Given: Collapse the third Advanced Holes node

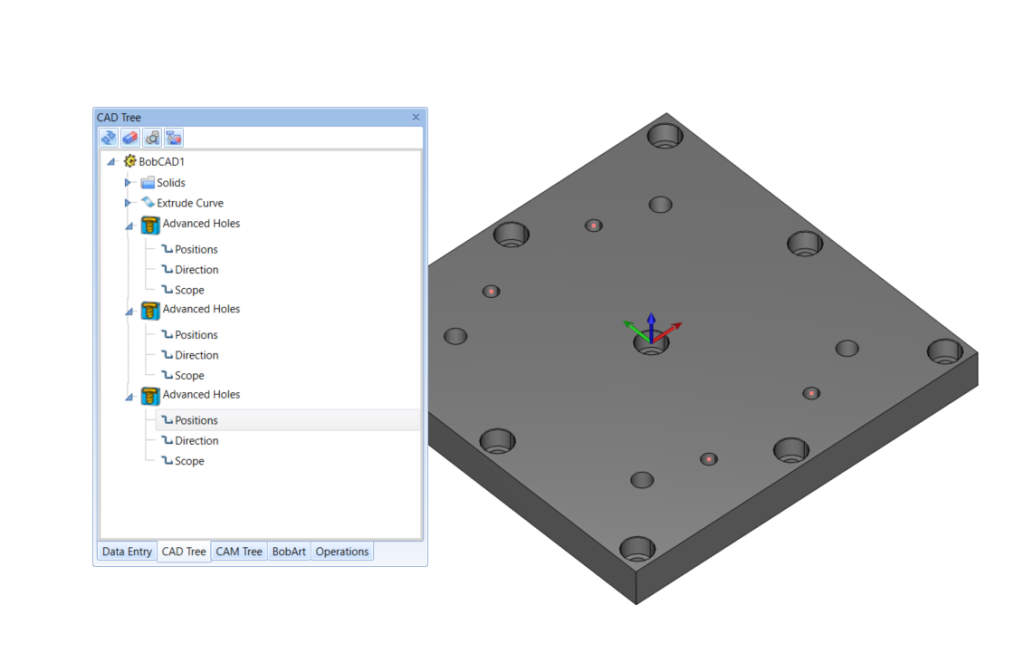Looking at the screenshot, I should (128, 396).
